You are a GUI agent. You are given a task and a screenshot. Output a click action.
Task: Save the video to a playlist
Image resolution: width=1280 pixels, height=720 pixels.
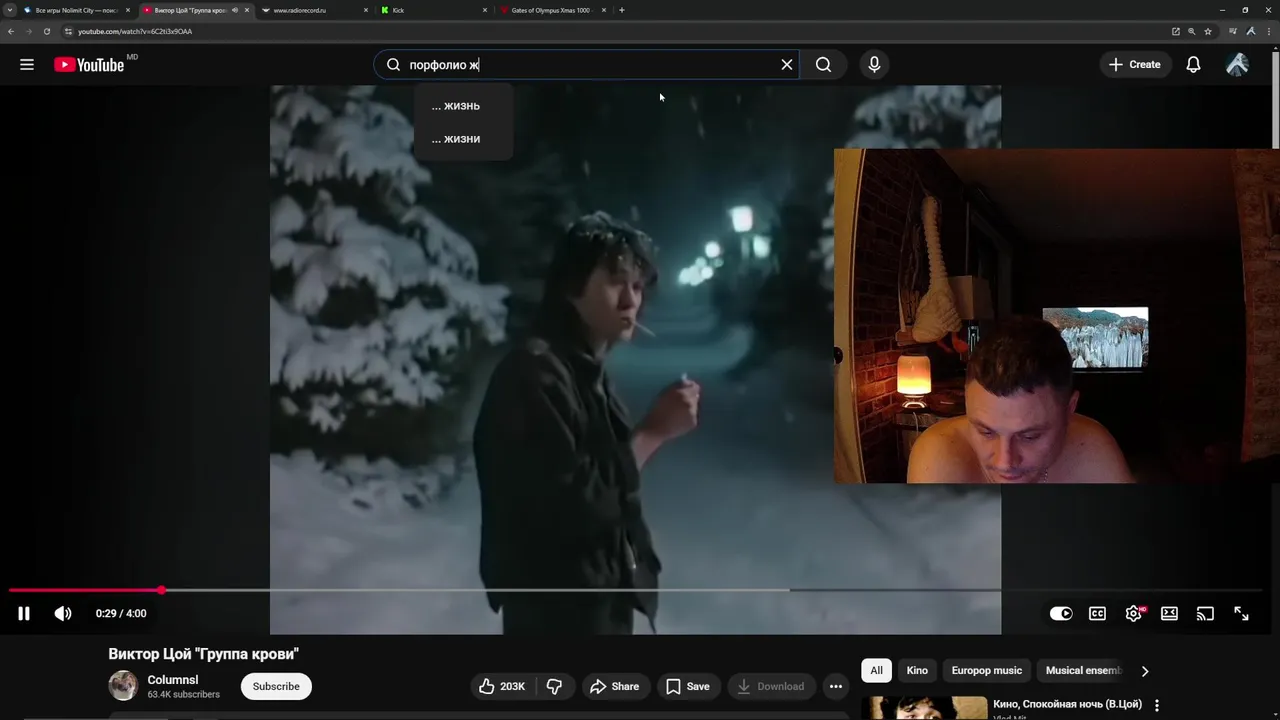click(x=688, y=686)
